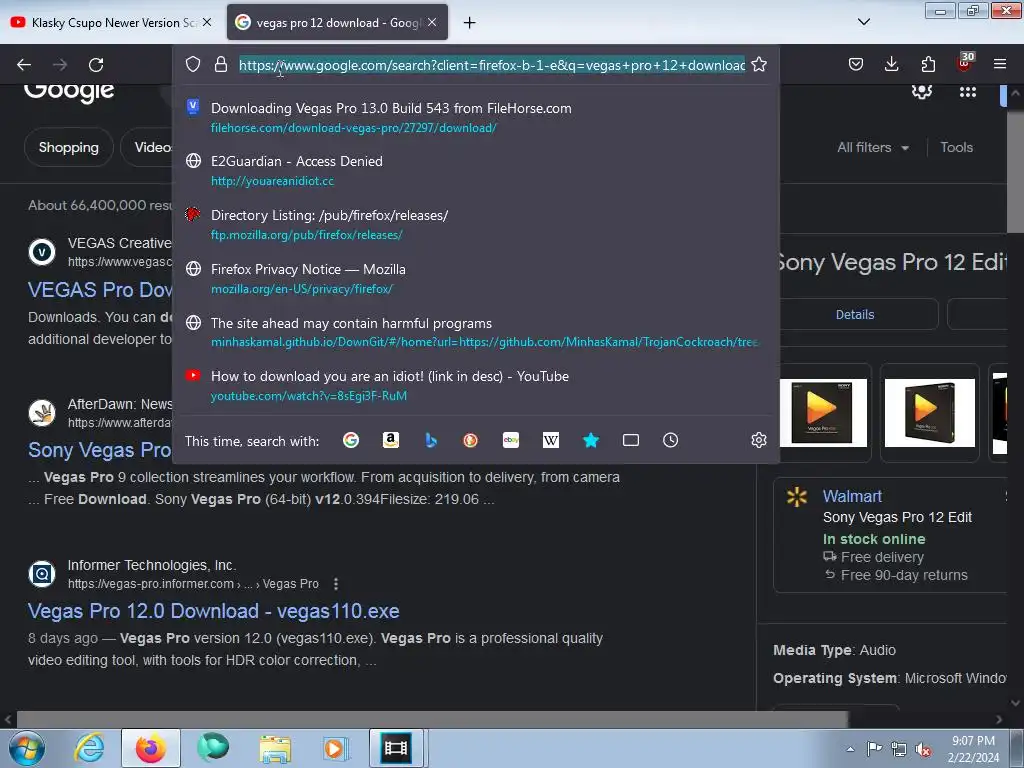The width and height of the screenshot is (1024, 768).
Task: Open Google quick settings gear
Action: (x=921, y=91)
